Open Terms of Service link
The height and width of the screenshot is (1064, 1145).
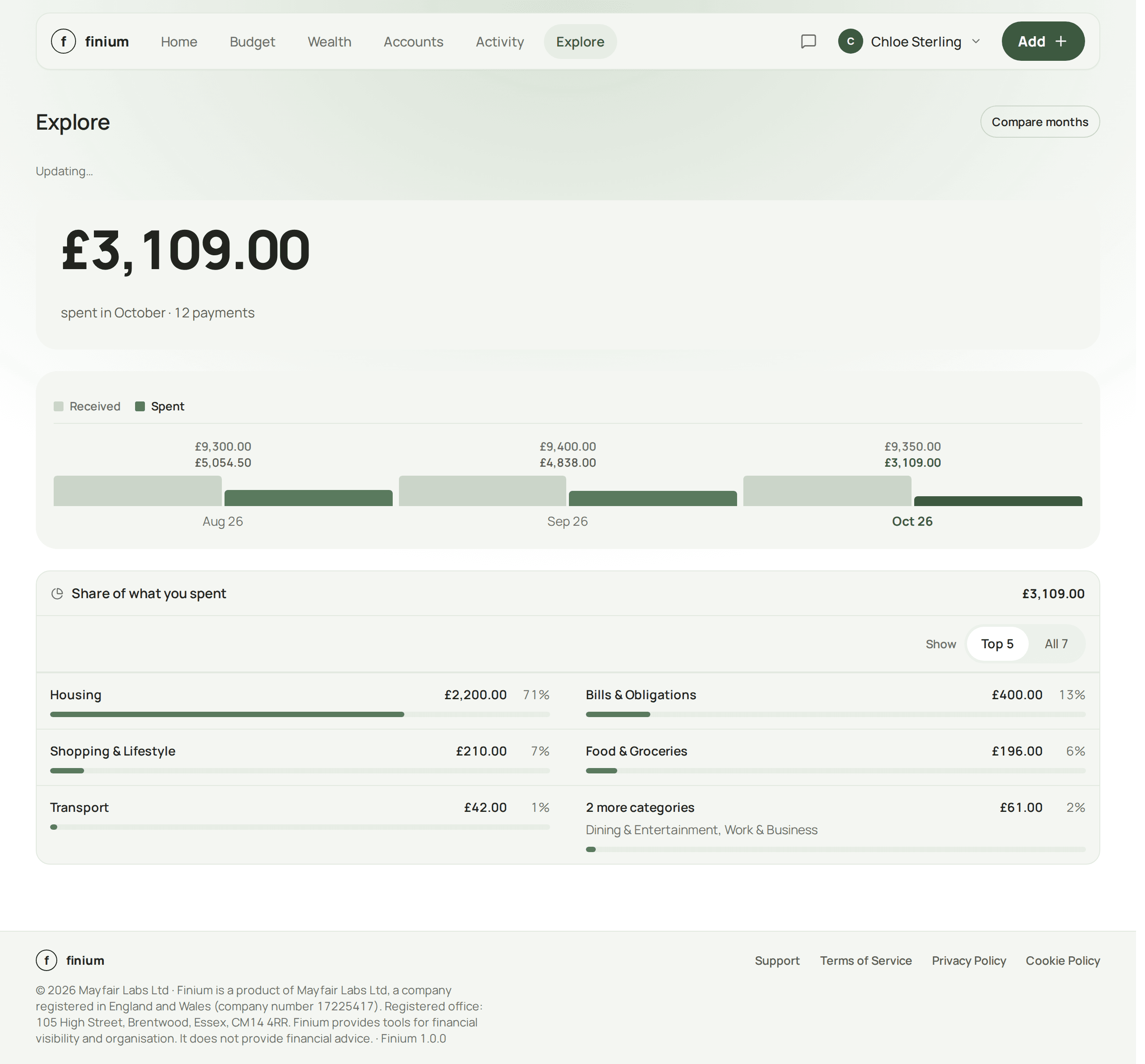point(865,961)
